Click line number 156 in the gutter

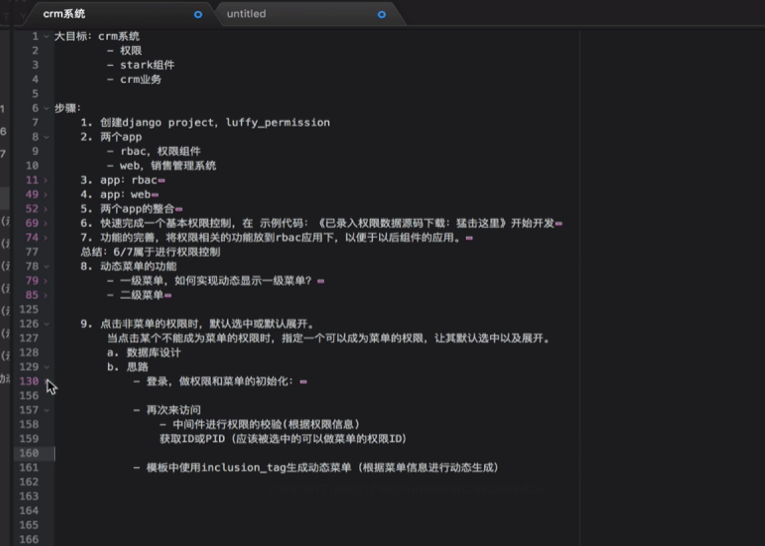click(x=29, y=396)
